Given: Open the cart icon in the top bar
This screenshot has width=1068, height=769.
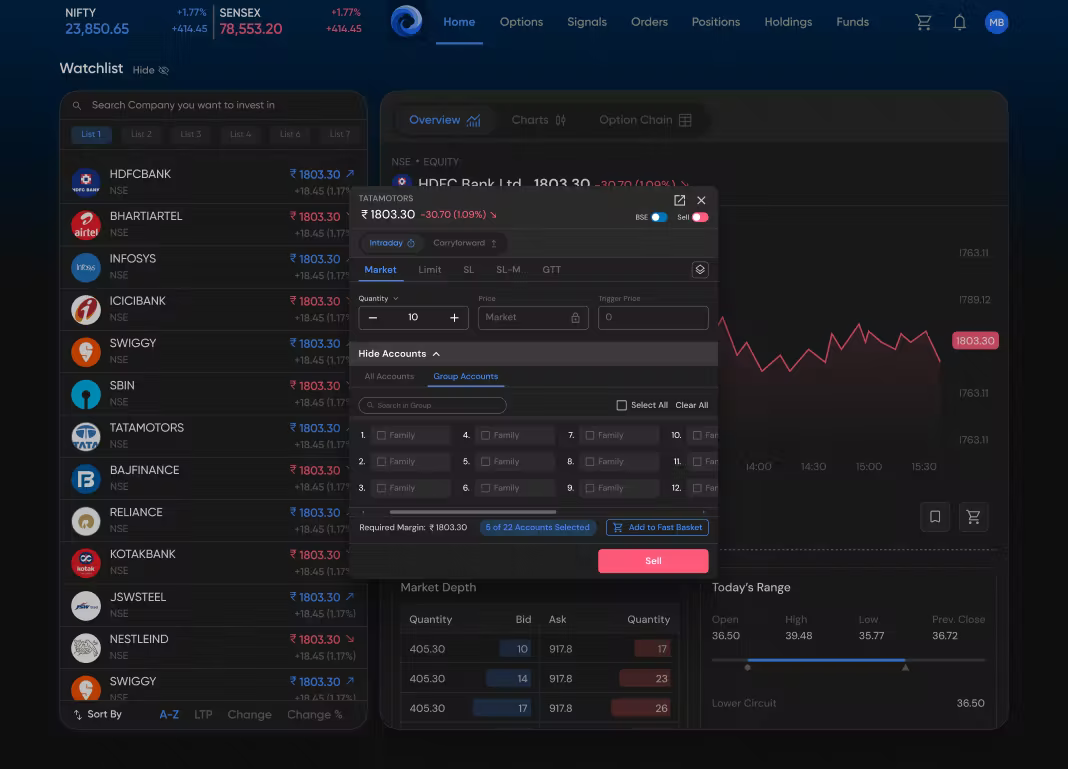Looking at the screenshot, I should pyautogui.click(x=922, y=21).
